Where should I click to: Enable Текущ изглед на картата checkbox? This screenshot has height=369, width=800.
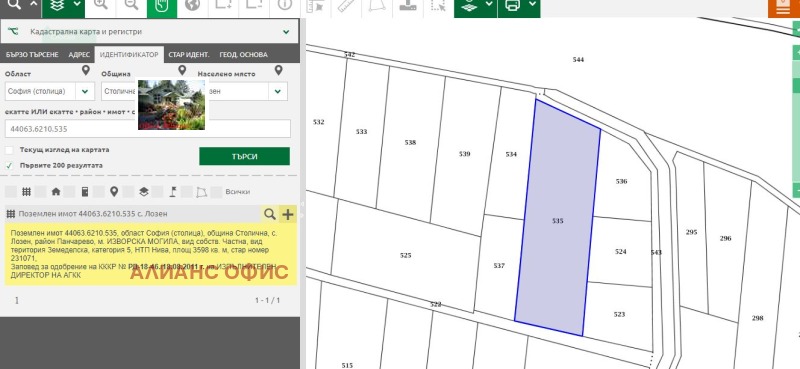click(9, 150)
